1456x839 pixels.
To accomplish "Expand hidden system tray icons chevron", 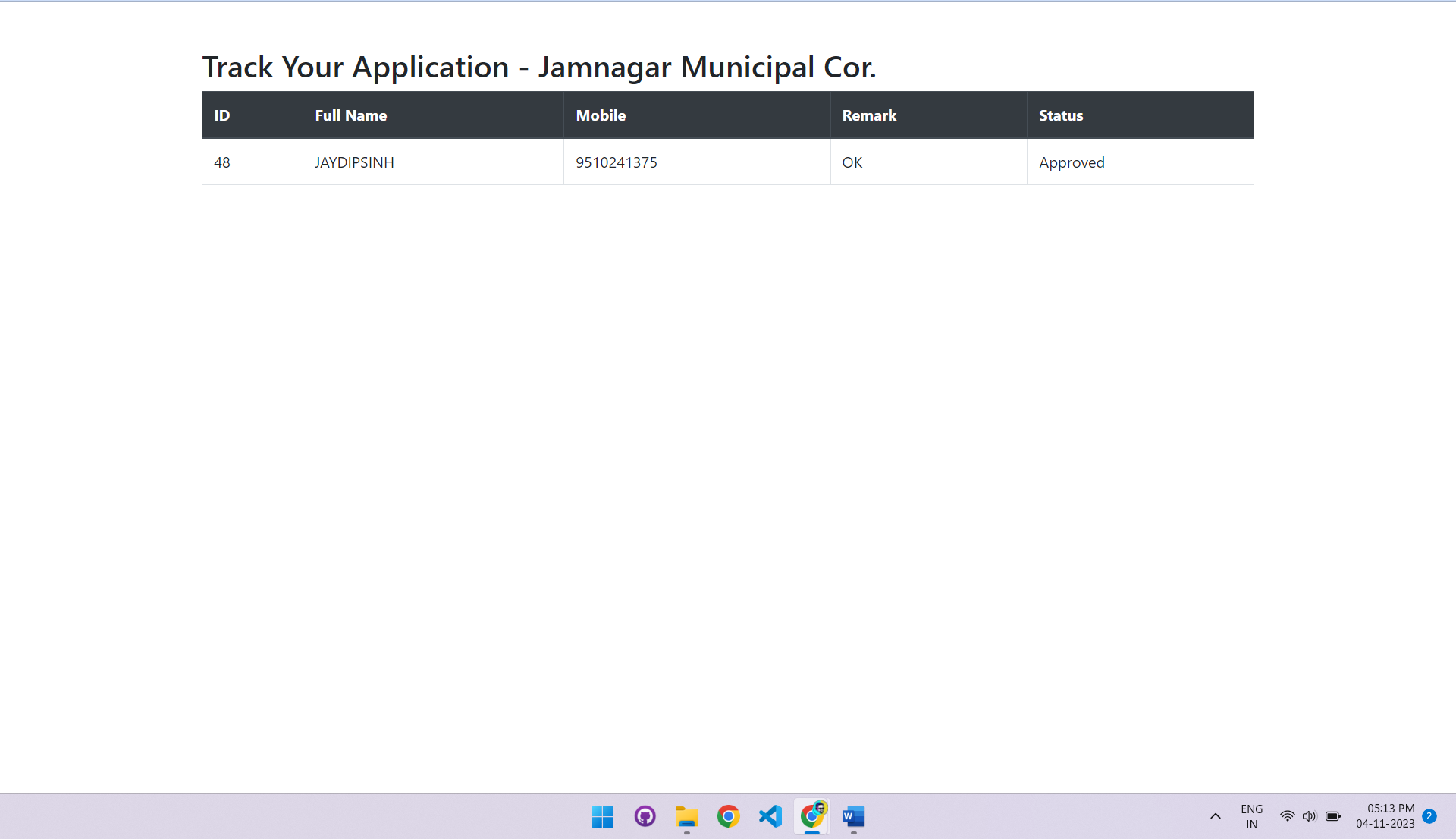I will point(1216,817).
